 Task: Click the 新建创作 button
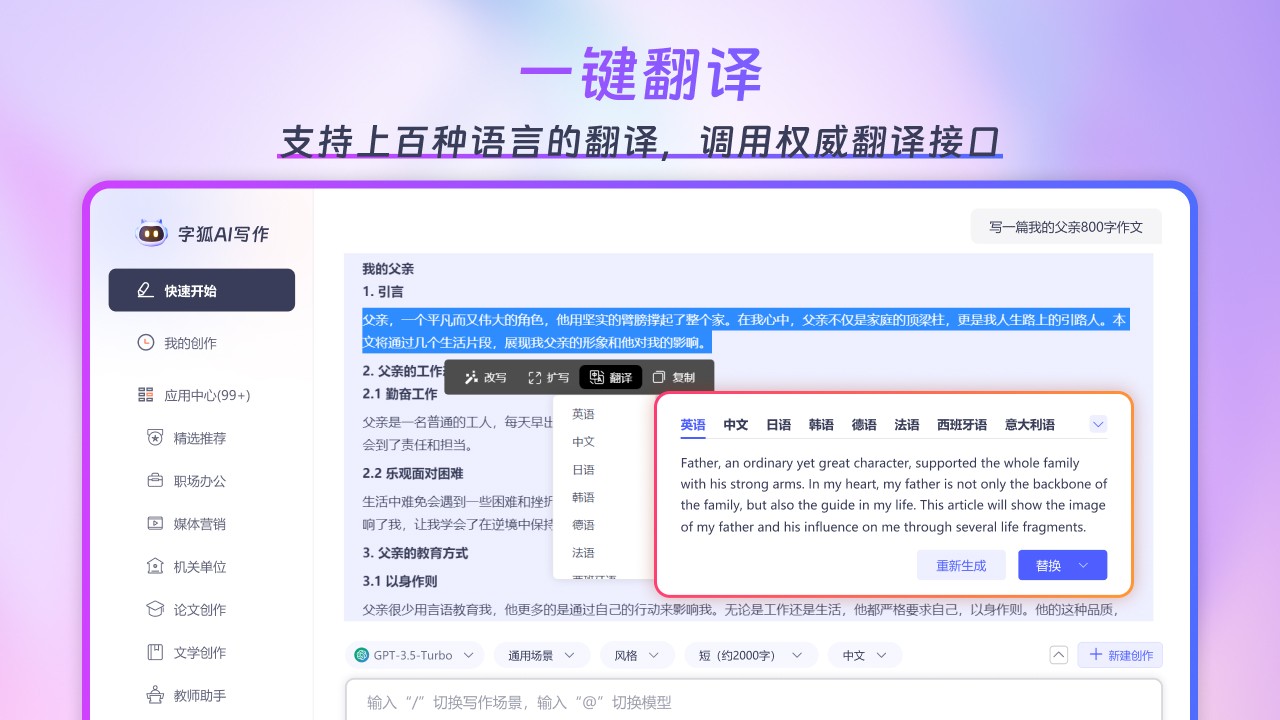coord(1120,655)
